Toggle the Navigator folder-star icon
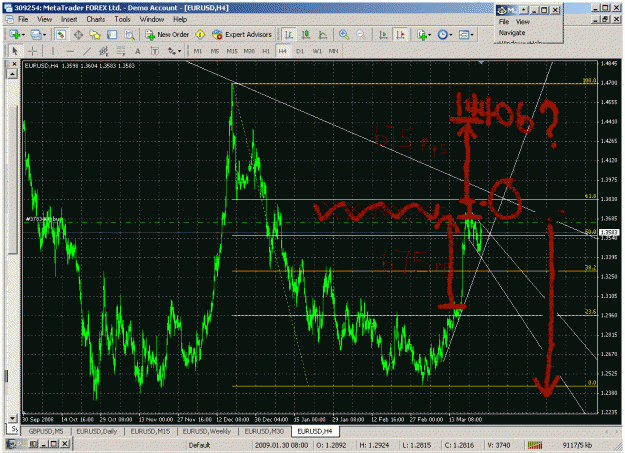625x453 pixels. click(95, 35)
